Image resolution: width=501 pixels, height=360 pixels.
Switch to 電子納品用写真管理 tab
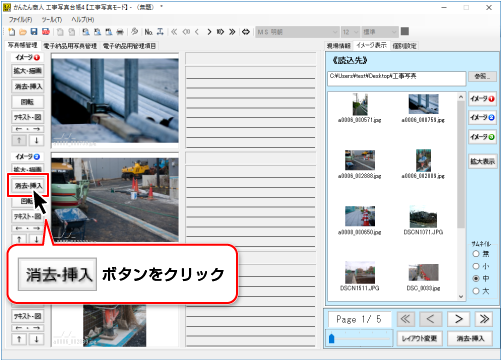[x=70, y=46]
